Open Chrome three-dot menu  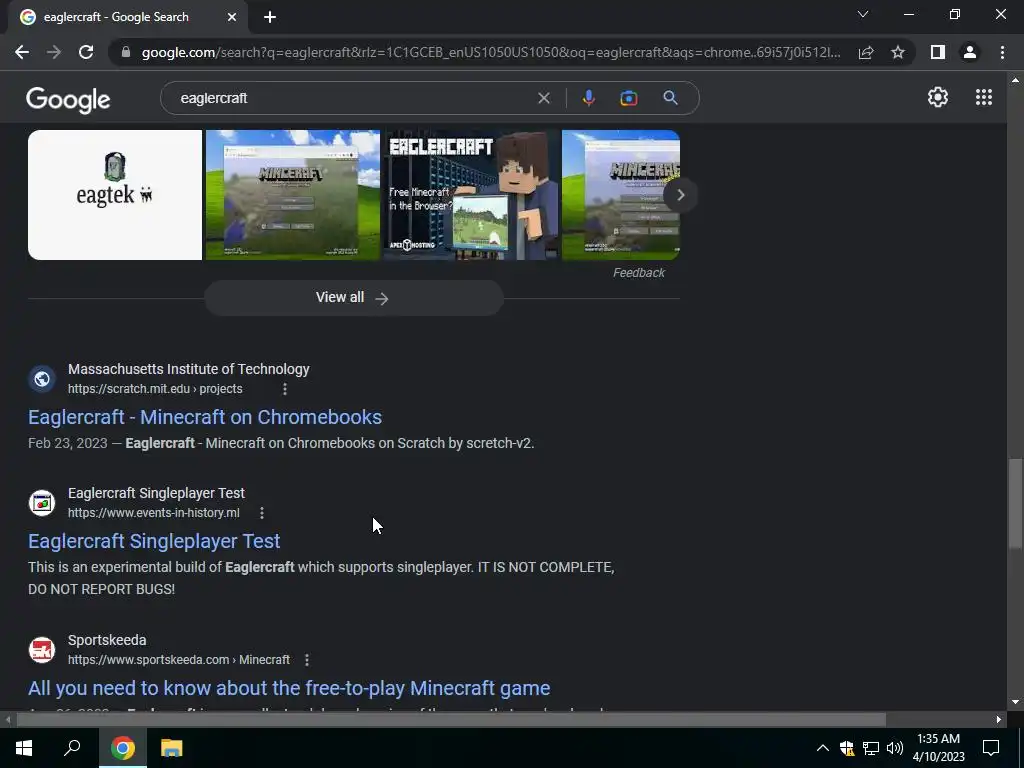pos(1002,52)
